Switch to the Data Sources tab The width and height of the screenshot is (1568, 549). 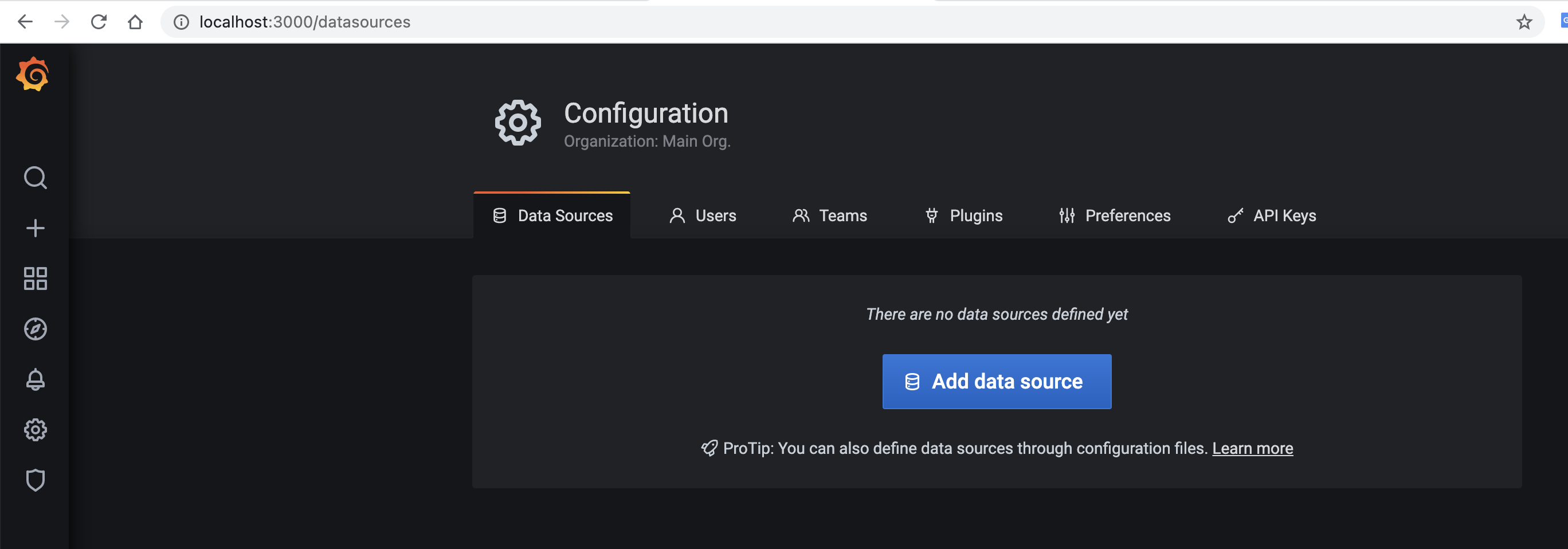pyautogui.click(x=552, y=215)
